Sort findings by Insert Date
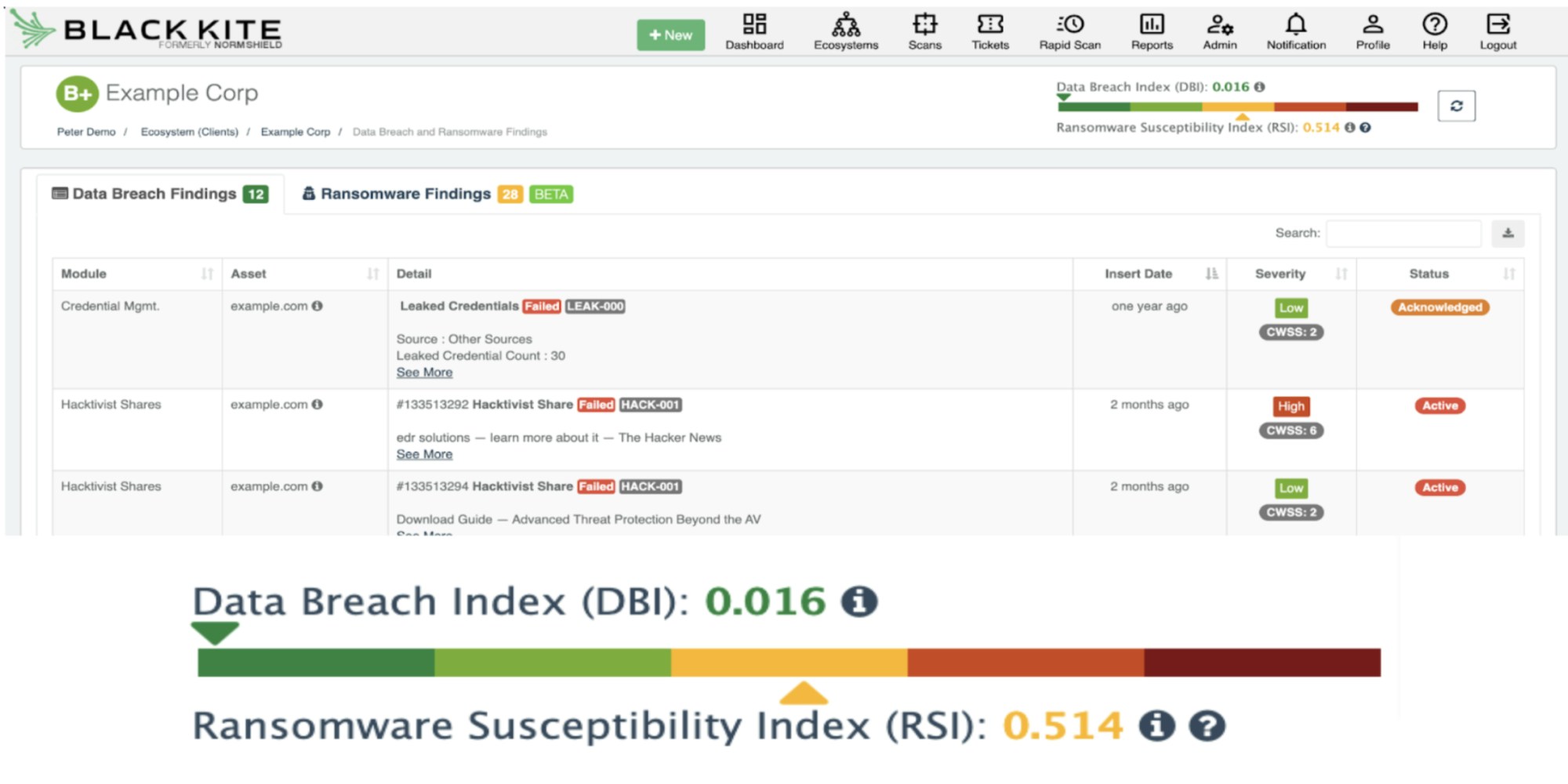 1211,274
